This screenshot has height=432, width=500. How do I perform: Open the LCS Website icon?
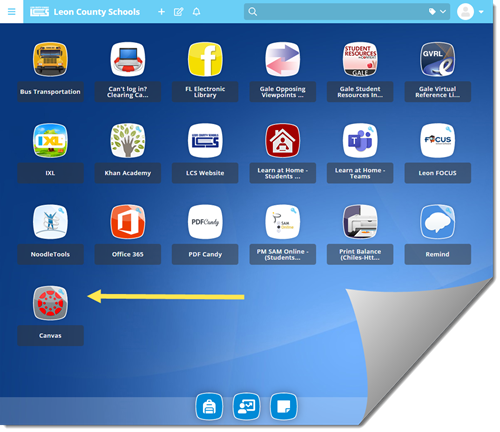pyautogui.click(x=205, y=141)
